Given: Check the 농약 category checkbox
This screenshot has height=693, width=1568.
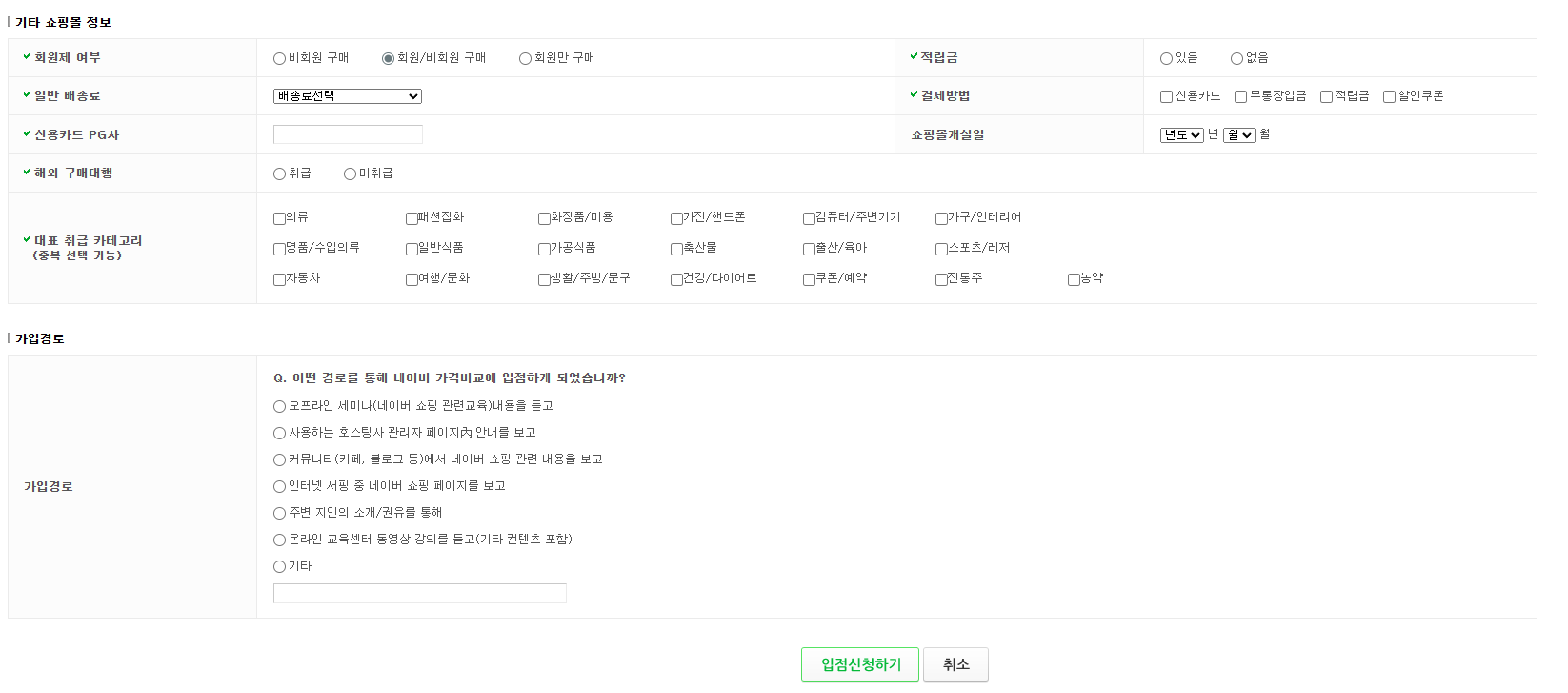Looking at the screenshot, I should click(1074, 280).
